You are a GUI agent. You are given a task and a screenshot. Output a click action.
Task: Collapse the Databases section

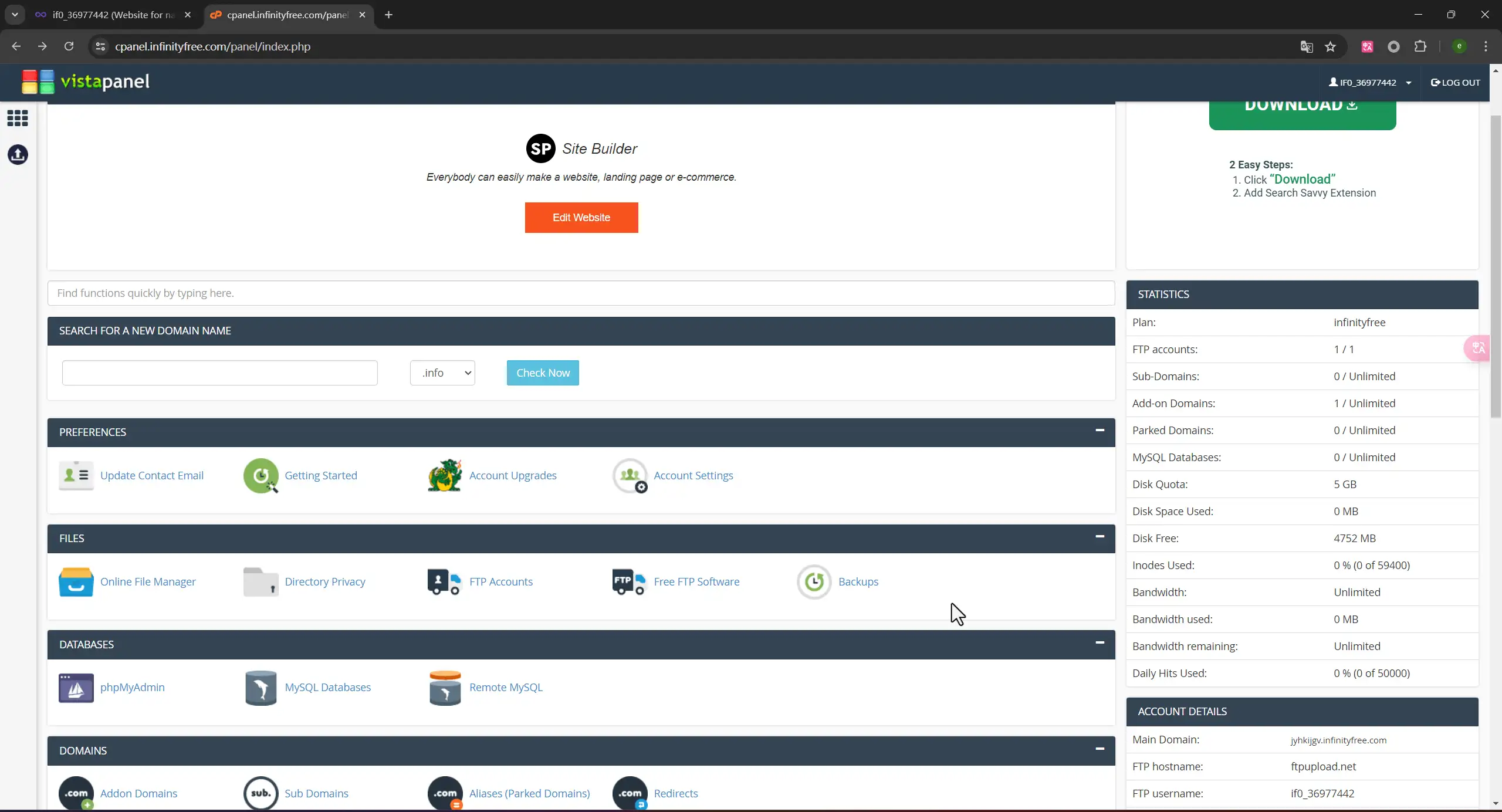[1100, 642]
